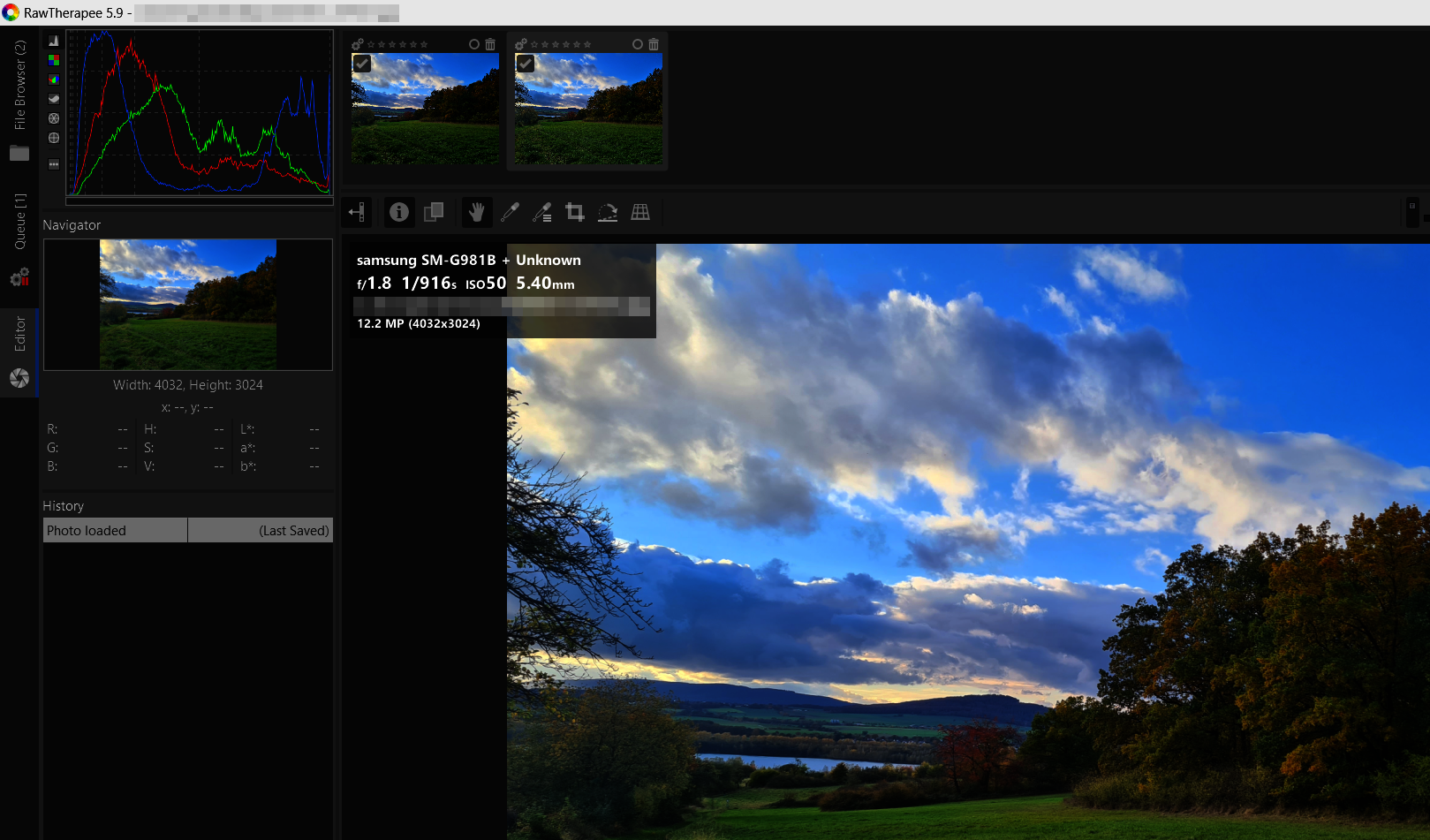
Task: Select the Crop tool
Action: coord(575,212)
